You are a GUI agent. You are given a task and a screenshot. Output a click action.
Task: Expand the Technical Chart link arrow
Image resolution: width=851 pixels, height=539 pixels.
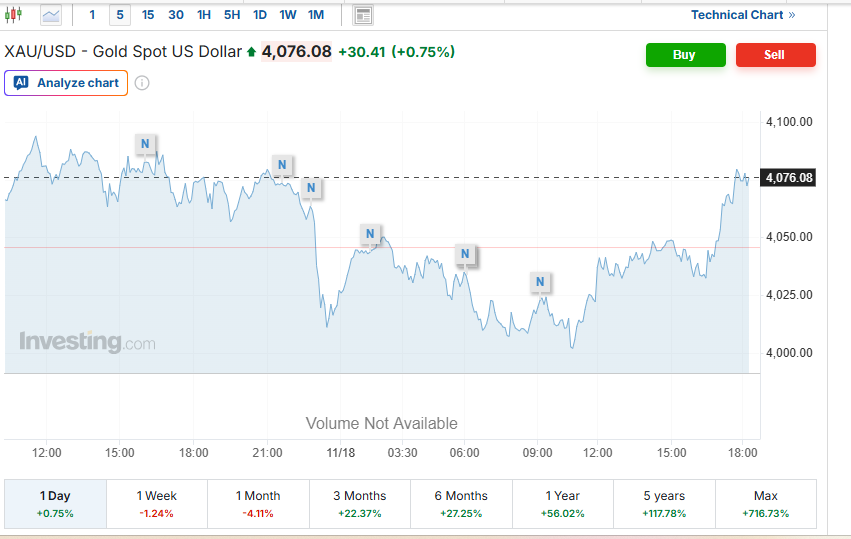[x=792, y=15]
